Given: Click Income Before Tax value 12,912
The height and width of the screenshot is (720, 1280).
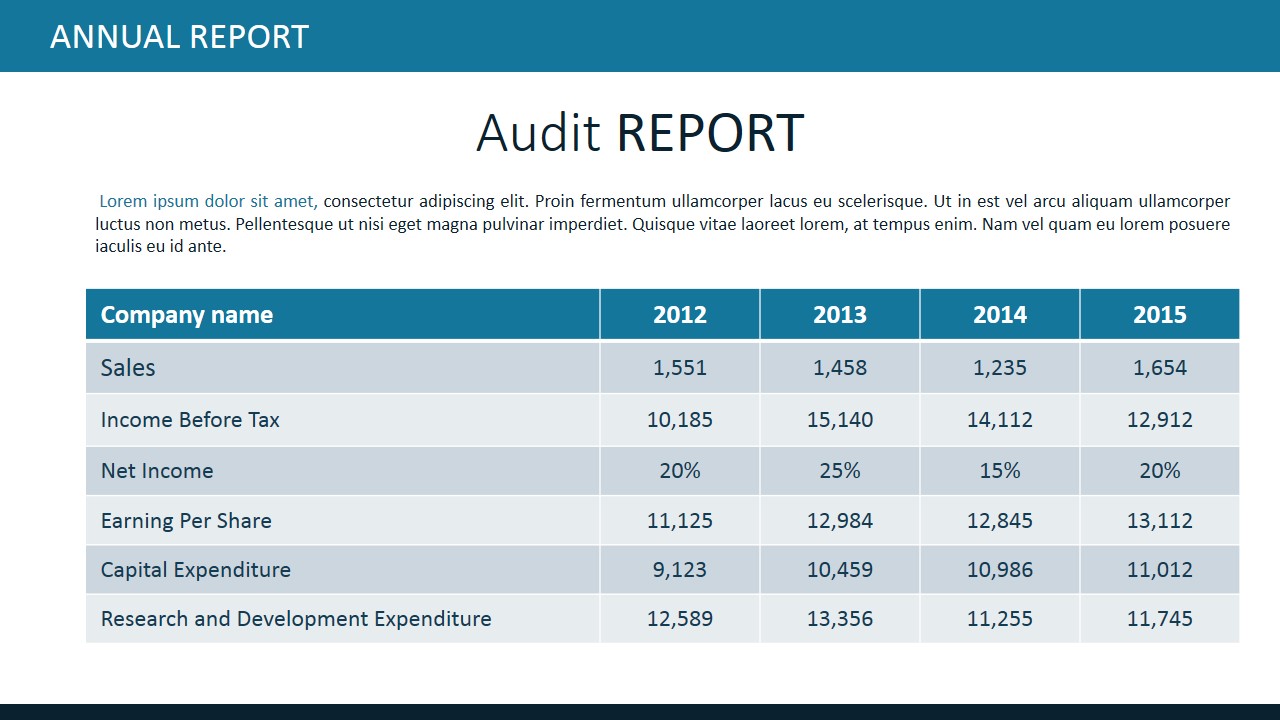Looking at the screenshot, I should [1160, 420].
